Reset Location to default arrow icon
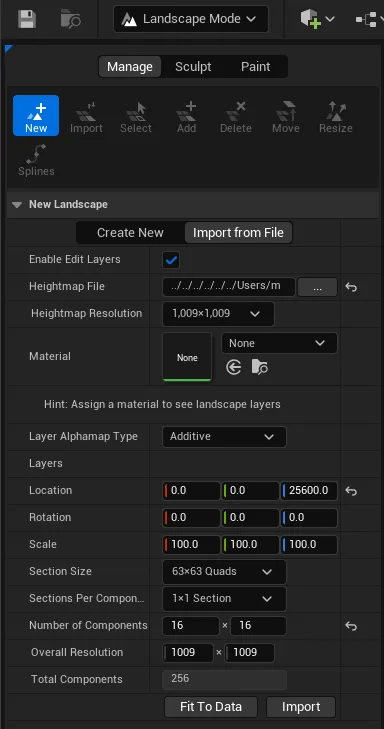384x729 pixels. pyautogui.click(x=351, y=491)
